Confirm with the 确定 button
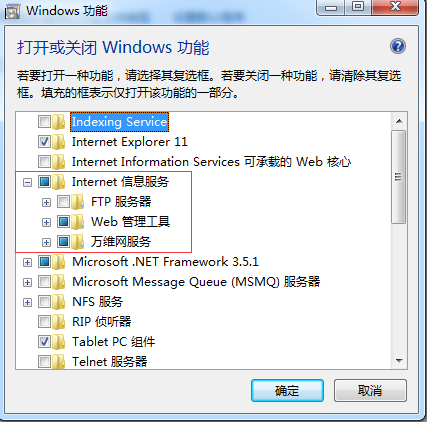The width and height of the screenshot is (427, 422). pyautogui.click(x=287, y=390)
